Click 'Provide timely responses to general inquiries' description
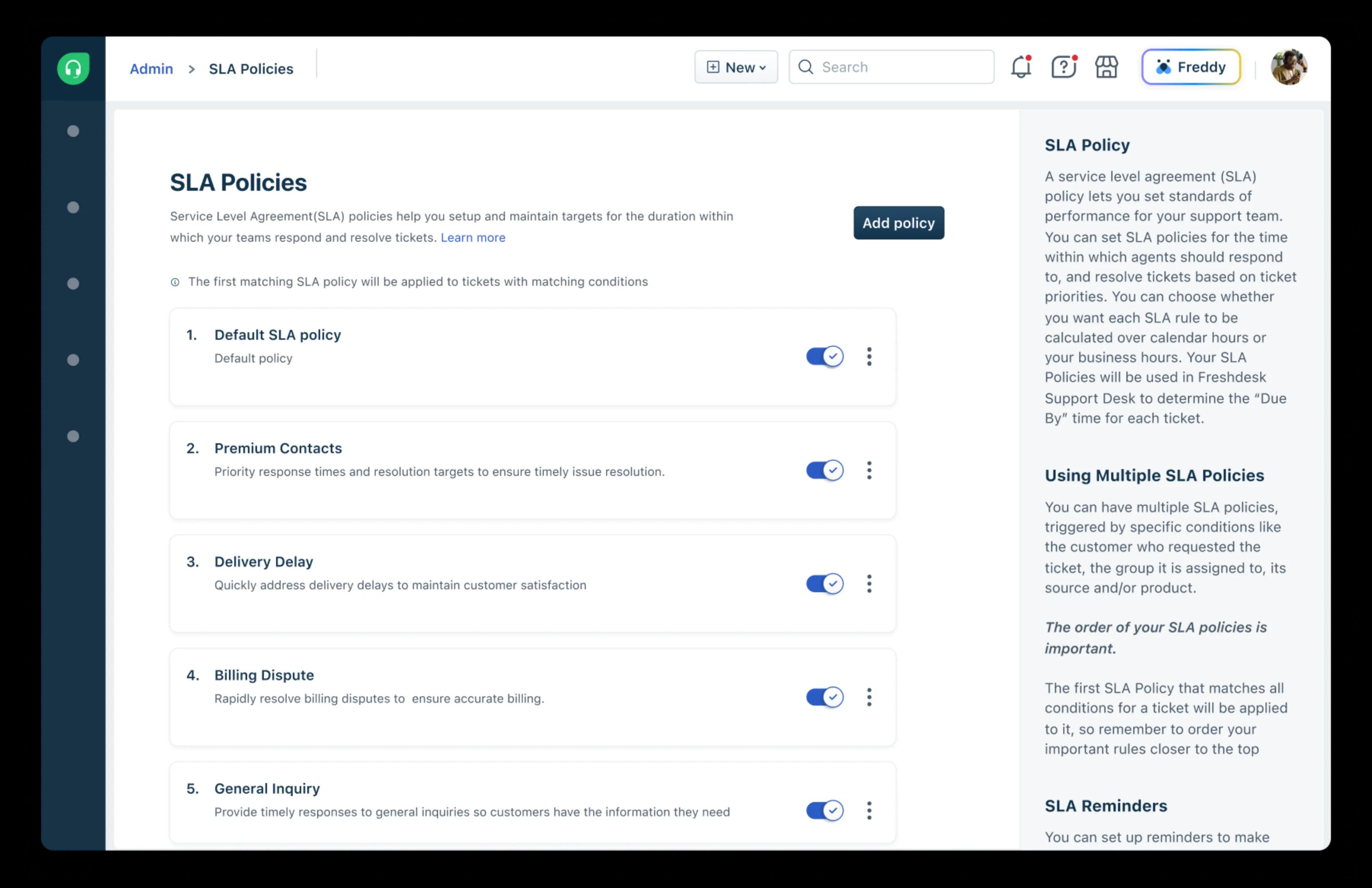This screenshot has width=1372, height=888. click(472, 812)
